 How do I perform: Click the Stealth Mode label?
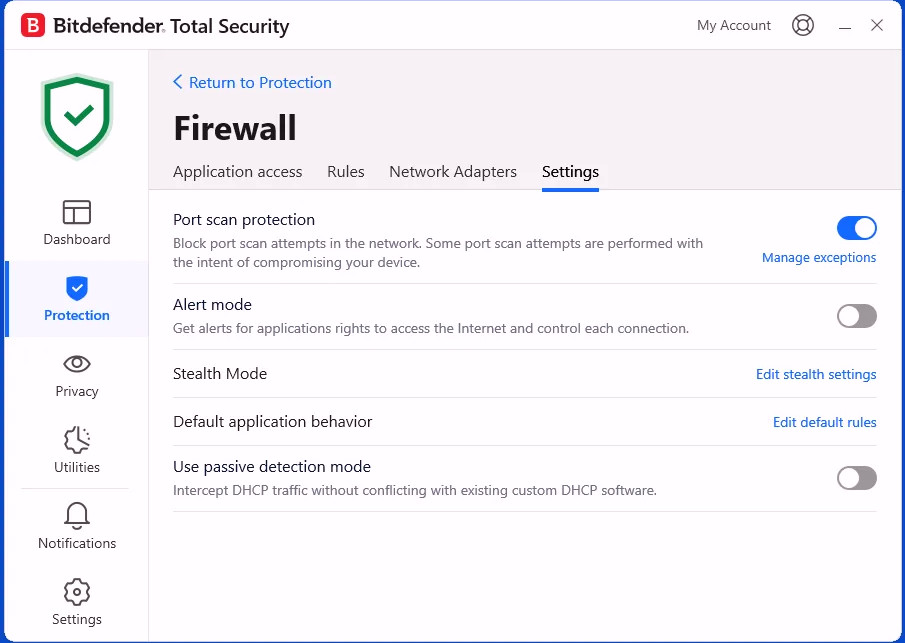pyautogui.click(x=220, y=373)
